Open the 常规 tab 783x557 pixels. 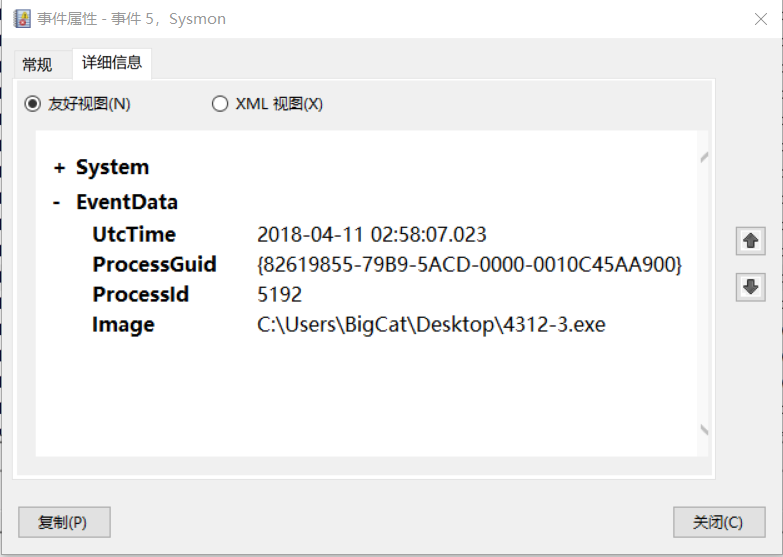[37, 65]
